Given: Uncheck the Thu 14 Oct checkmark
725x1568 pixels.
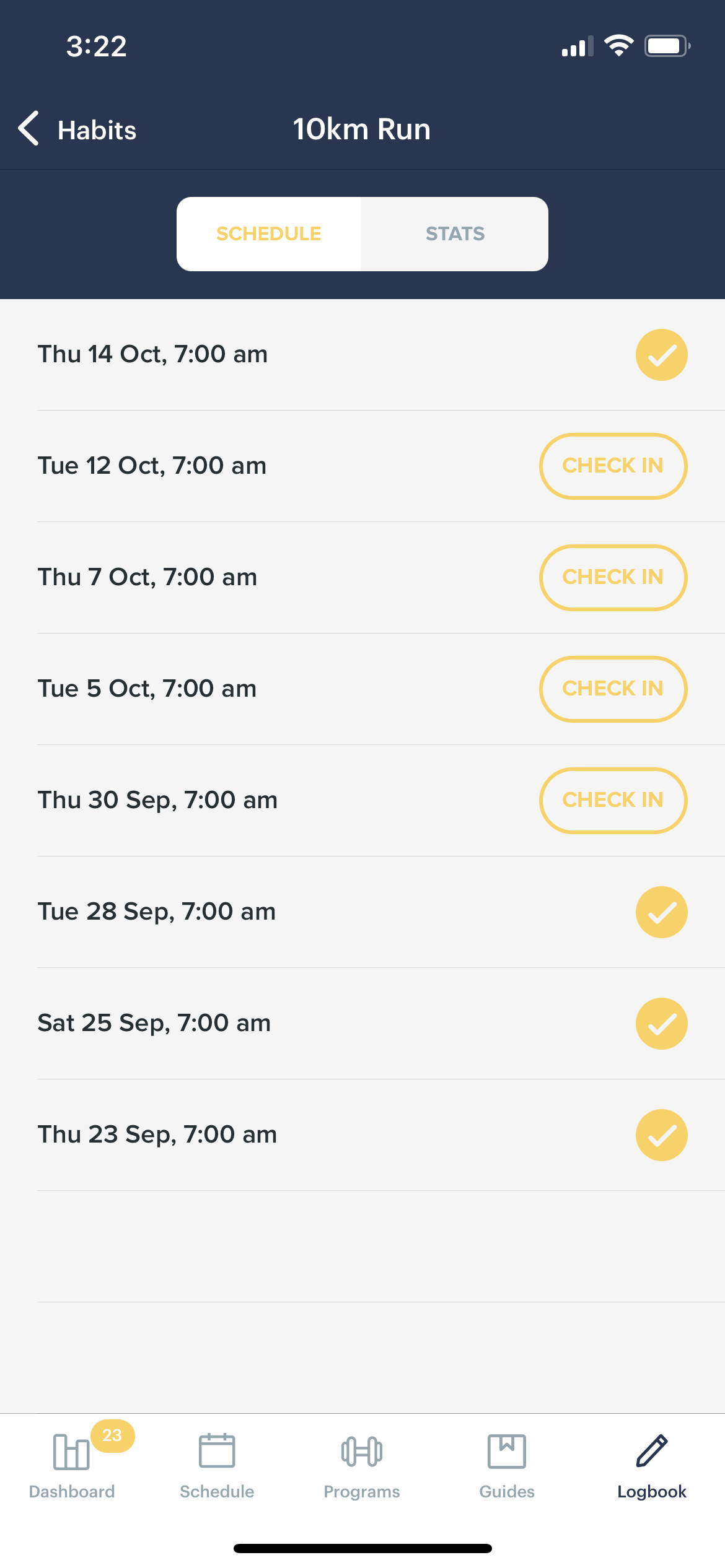Looking at the screenshot, I should tap(661, 355).
